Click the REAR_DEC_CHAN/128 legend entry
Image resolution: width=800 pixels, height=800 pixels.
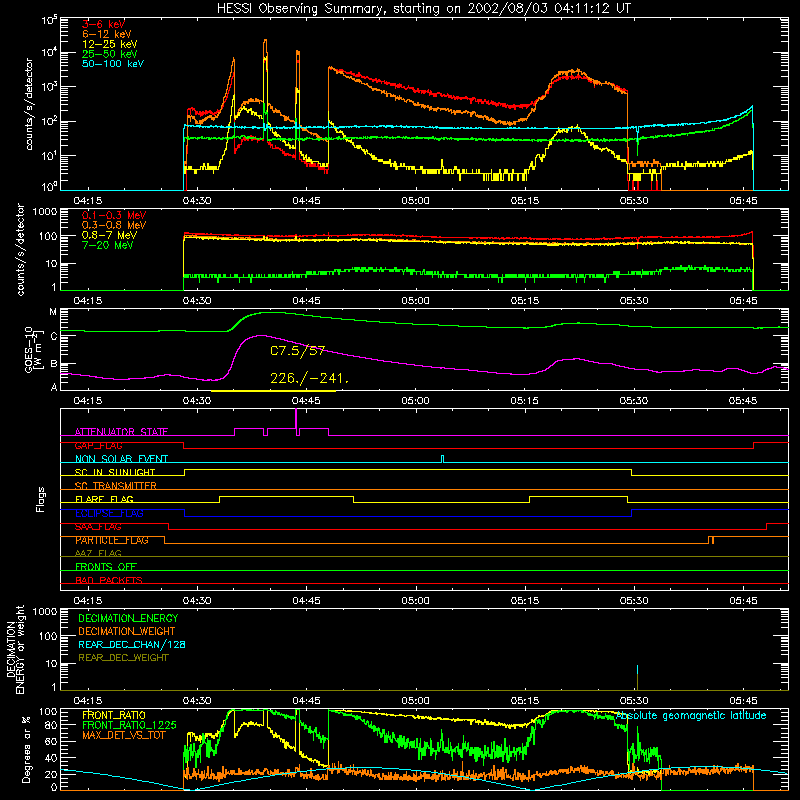pos(132,645)
